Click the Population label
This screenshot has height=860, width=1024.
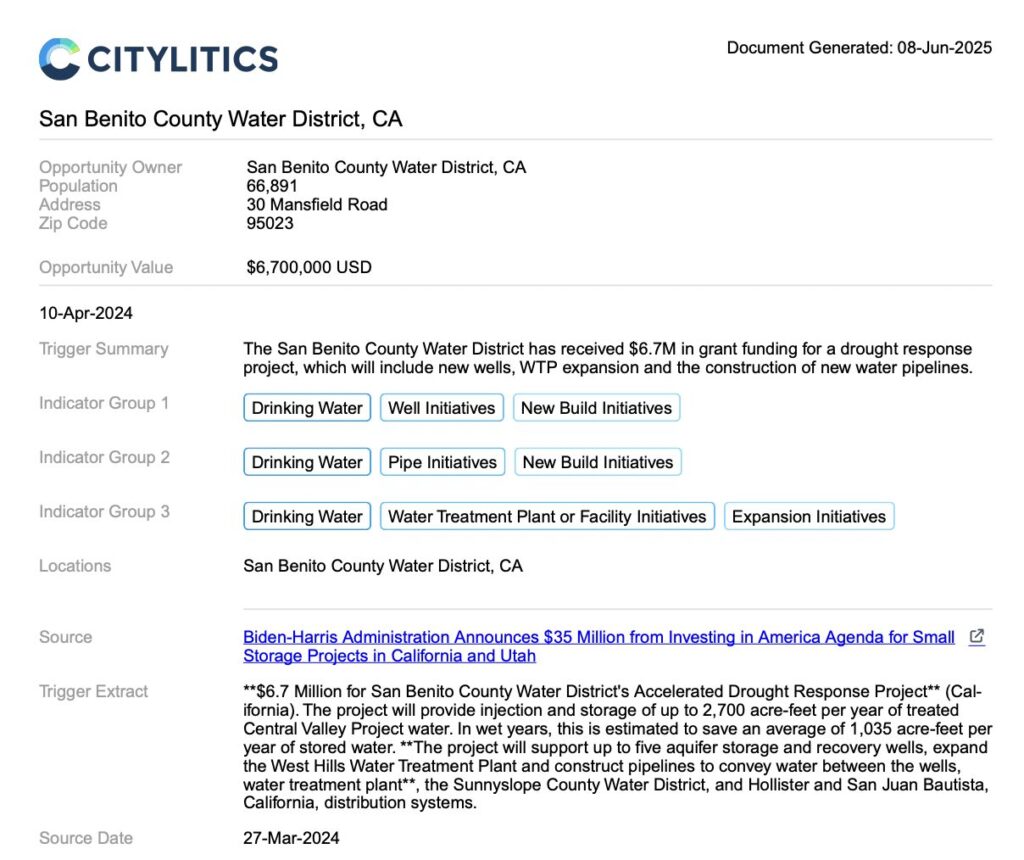[78, 186]
